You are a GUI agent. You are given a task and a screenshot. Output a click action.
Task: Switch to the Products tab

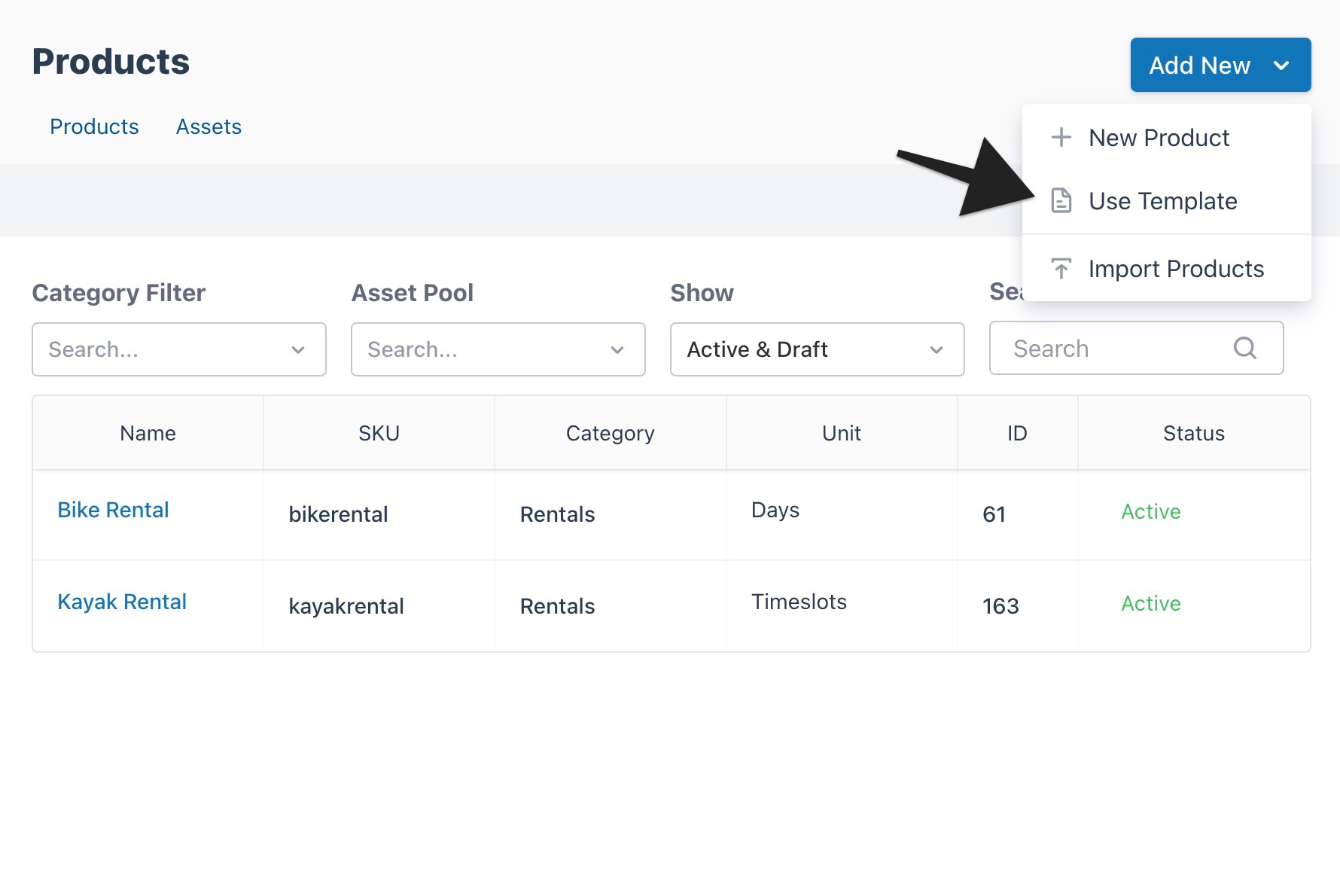(x=94, y=126)
